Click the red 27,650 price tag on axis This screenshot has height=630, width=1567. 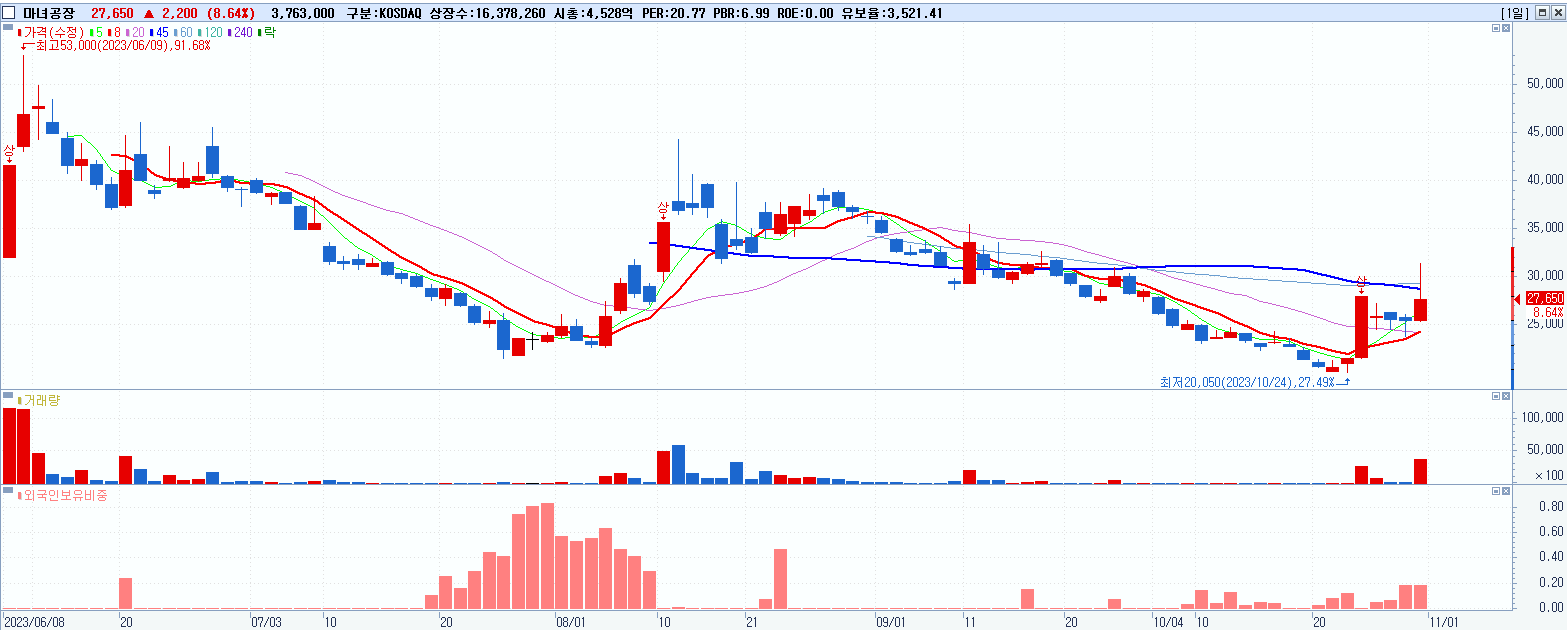coord(1545,298)
